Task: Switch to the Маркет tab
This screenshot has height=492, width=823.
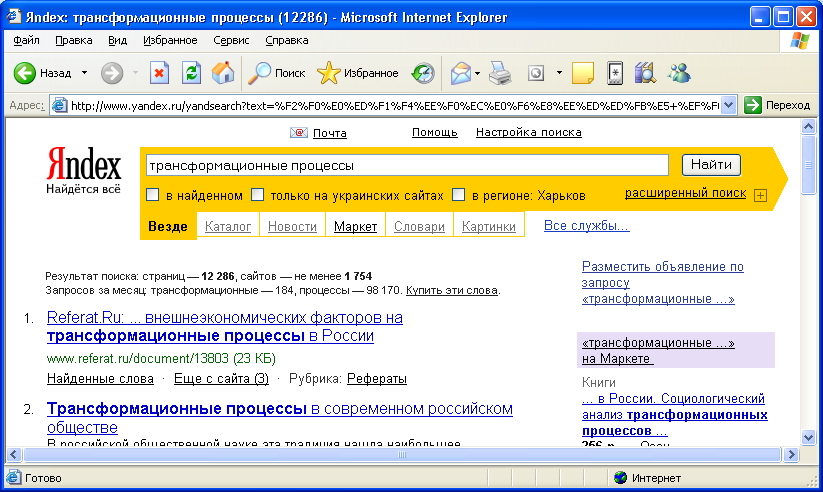Action: [355, 226]
